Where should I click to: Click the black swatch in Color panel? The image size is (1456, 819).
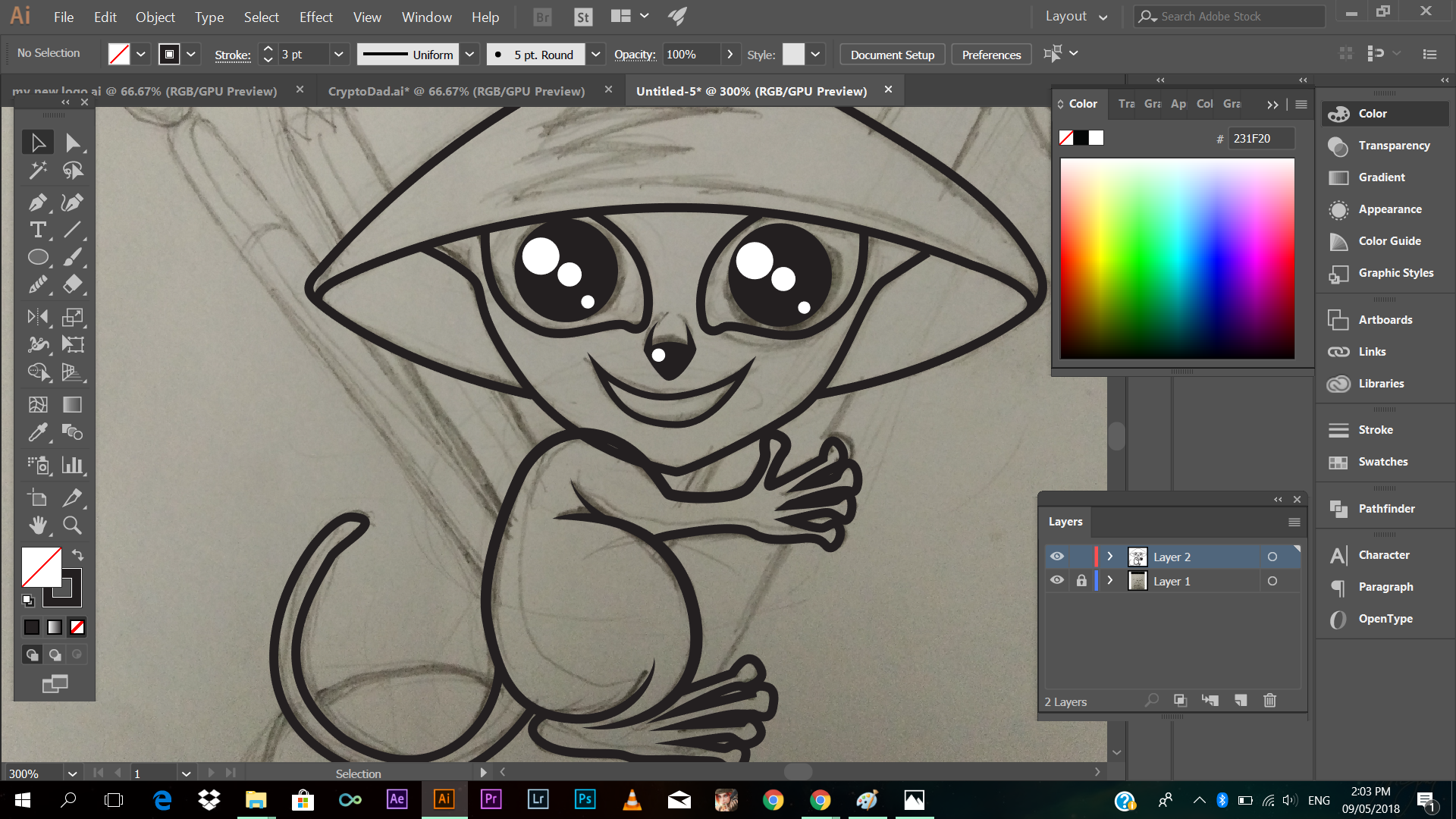(x=1081, y=138)
